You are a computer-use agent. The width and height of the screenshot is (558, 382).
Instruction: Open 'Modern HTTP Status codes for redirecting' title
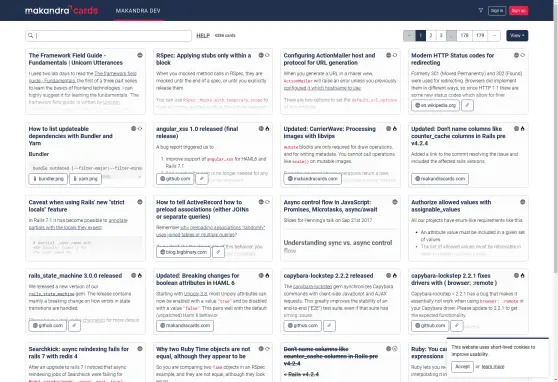point(452,59)
